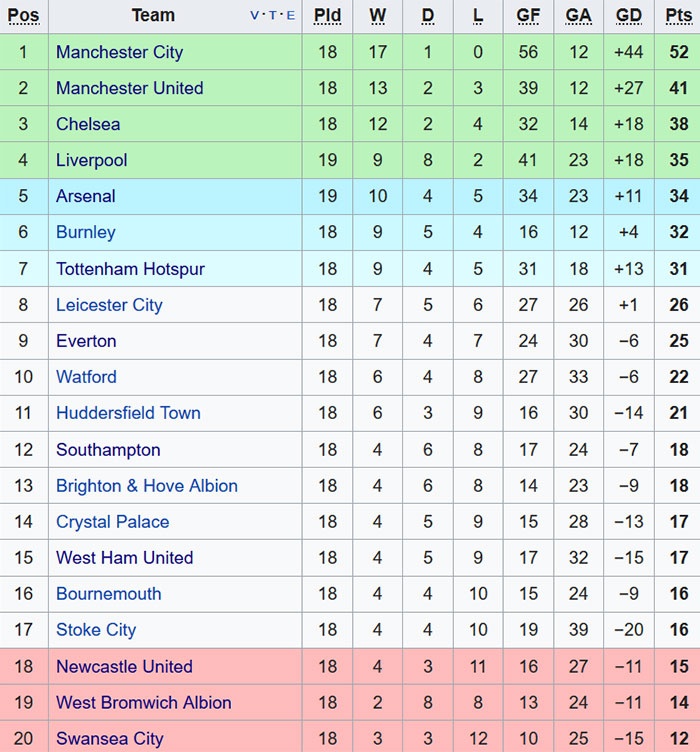Click the Pld column header
This screenshot has height=752, width=700.
point(327,15)
